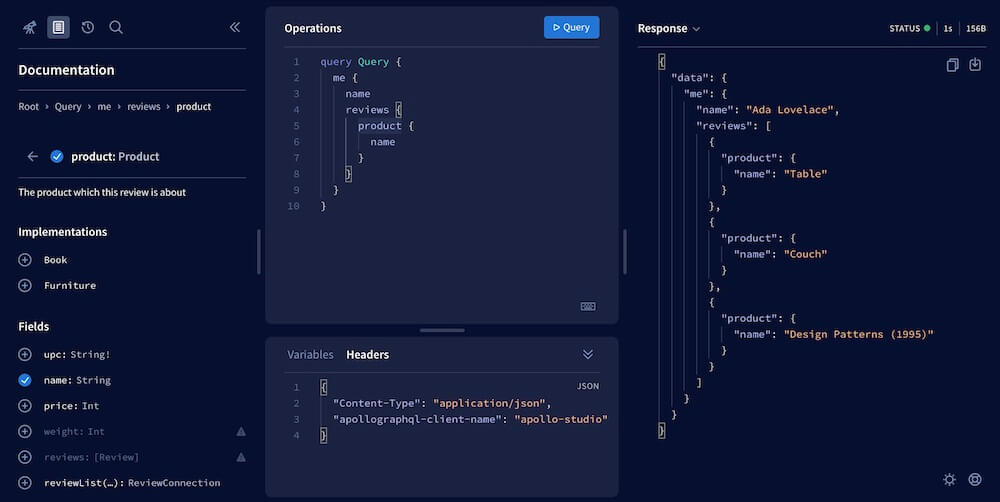Viewport: 1000px width, 502px height.
Task: Open the Explorer telescope icon
Action: point(29,27)
